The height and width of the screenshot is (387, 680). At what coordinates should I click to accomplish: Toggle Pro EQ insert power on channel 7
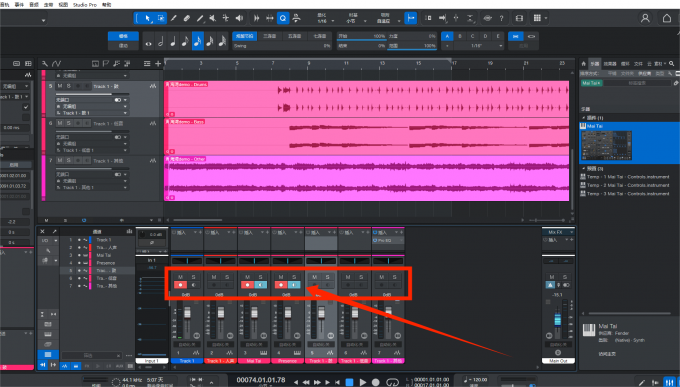(x=375, y=240)
